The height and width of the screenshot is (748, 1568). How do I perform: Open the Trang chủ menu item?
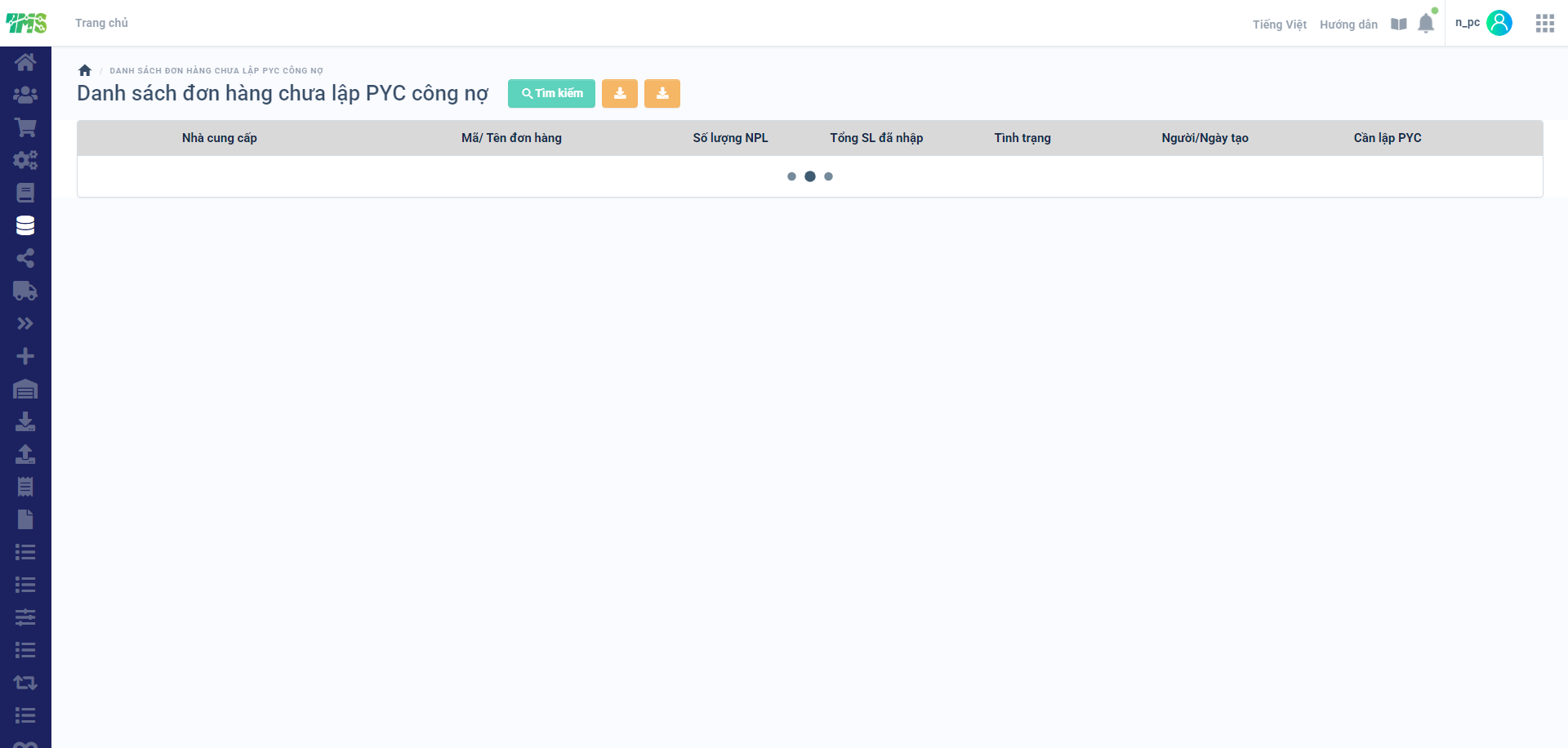pos(101,23)
